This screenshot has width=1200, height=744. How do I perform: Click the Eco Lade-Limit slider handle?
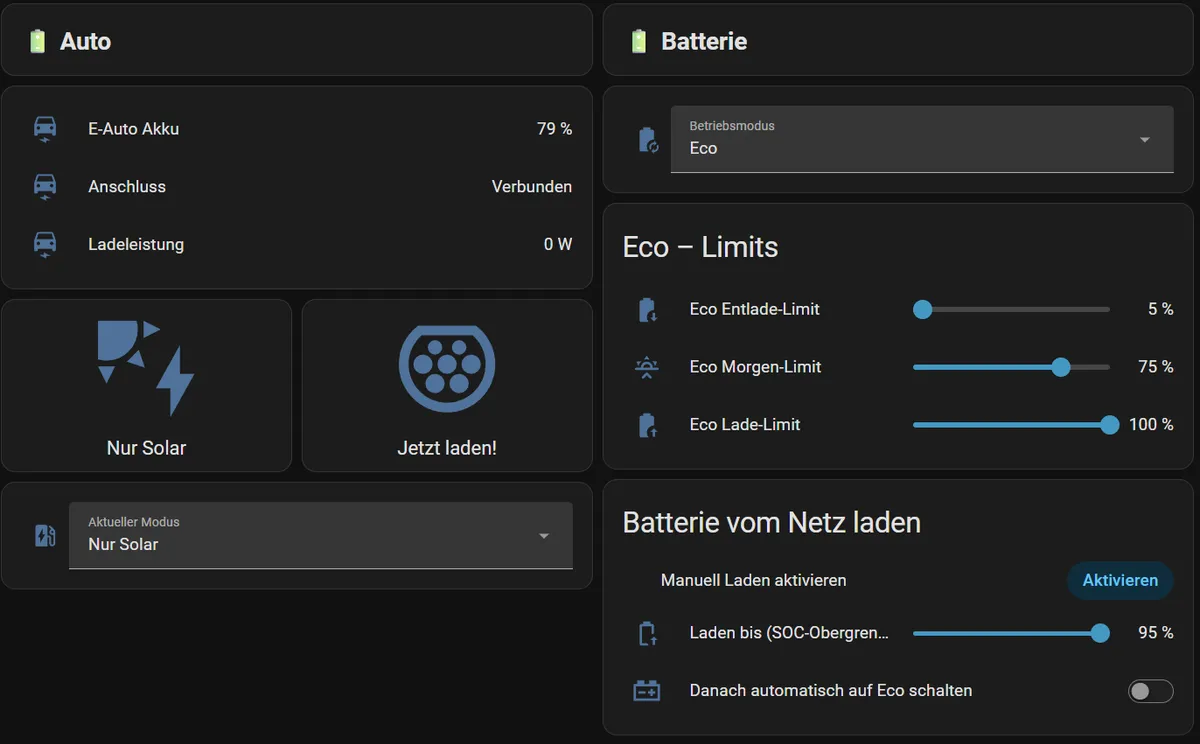pyautogui.click(x=1109, y=425)
